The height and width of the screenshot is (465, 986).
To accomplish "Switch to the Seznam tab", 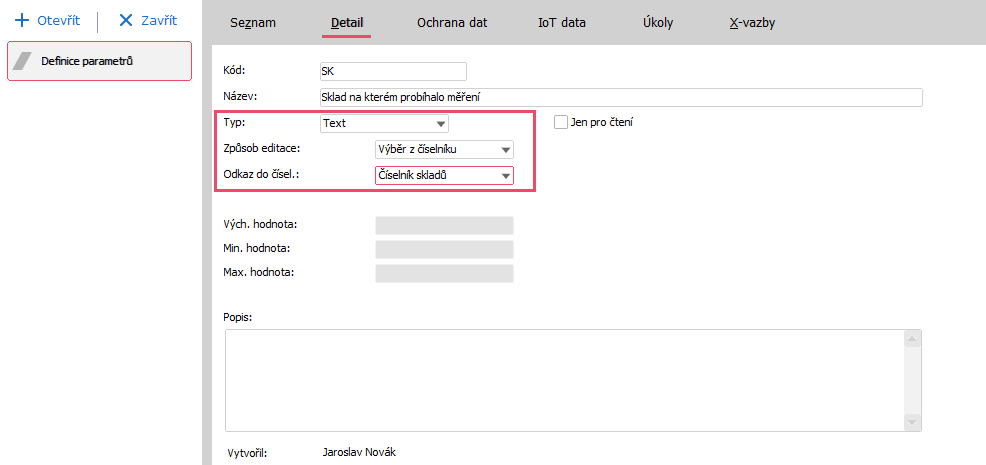I will click(x=252, y=22).
